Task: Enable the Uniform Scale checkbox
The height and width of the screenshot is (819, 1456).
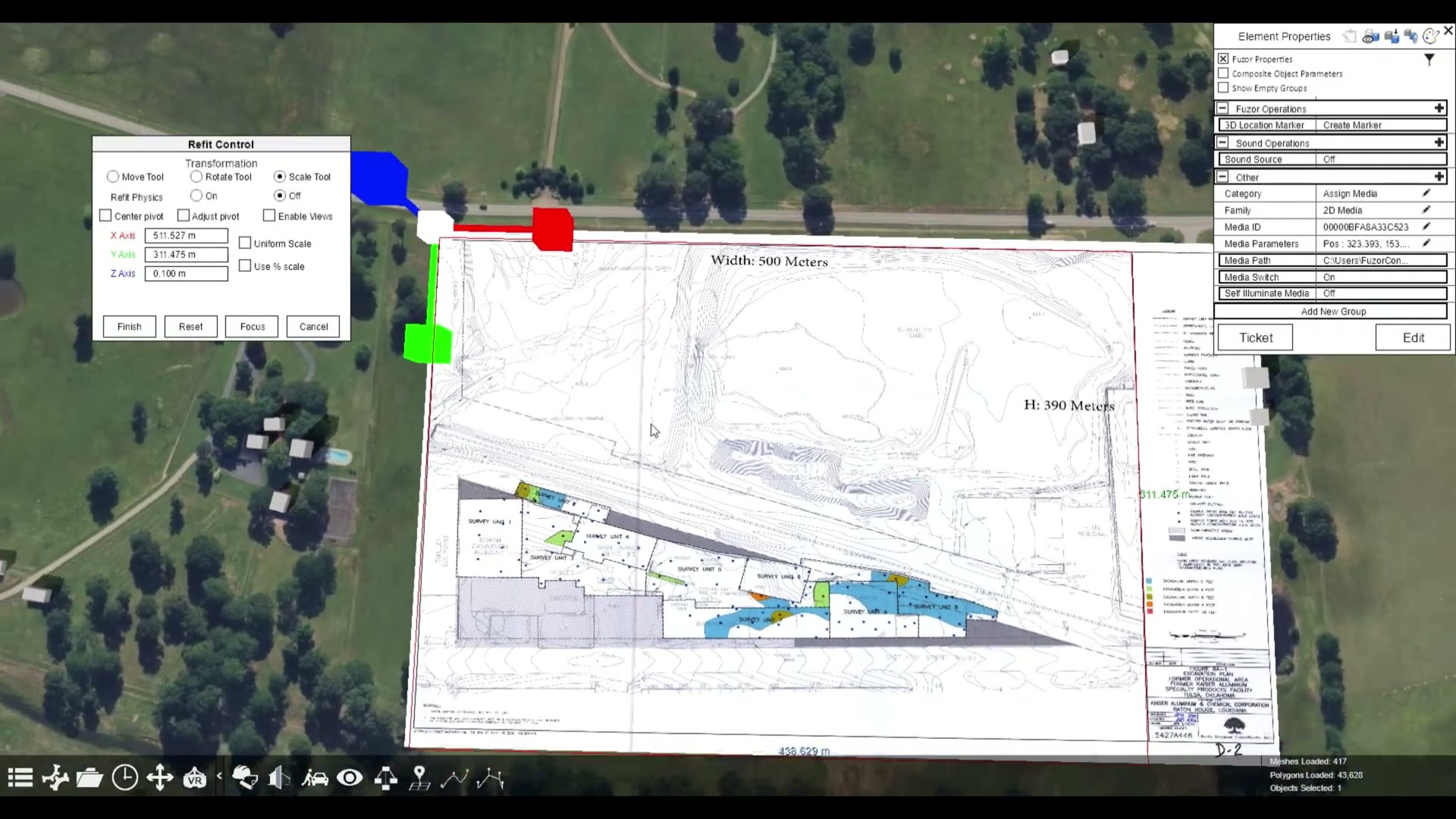Action: point(245,243)
